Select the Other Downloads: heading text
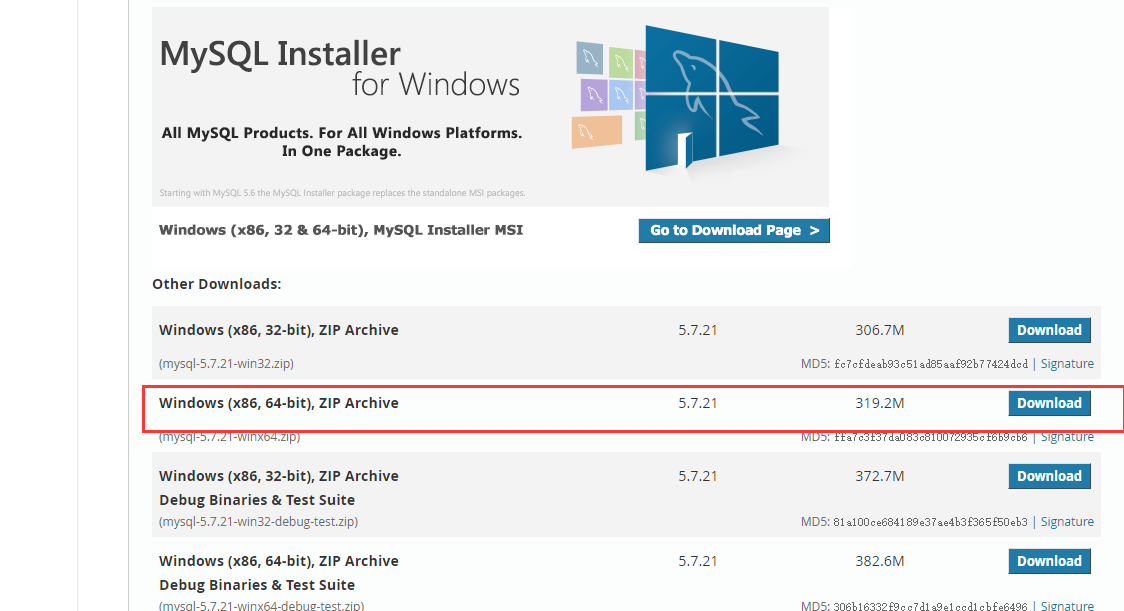The height and width of the screenshot is (611, 1124). tap(216, 284)
